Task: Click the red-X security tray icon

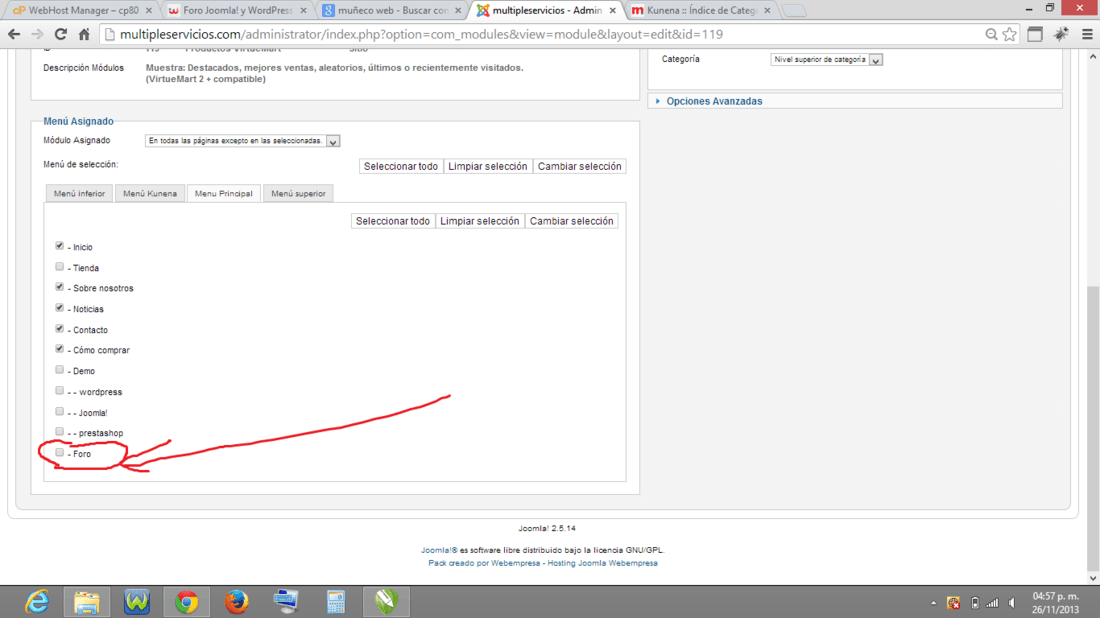Action: [953, 603]
